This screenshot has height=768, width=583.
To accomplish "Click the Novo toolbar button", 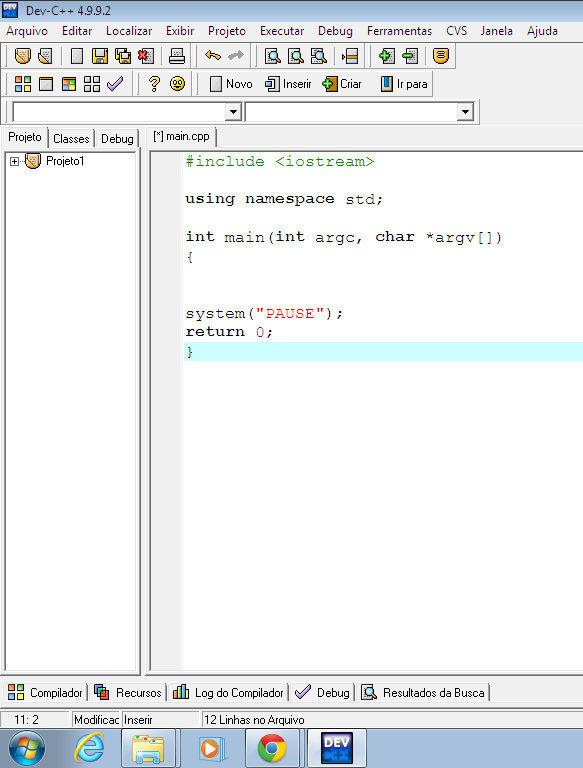I will click(231, 84).
